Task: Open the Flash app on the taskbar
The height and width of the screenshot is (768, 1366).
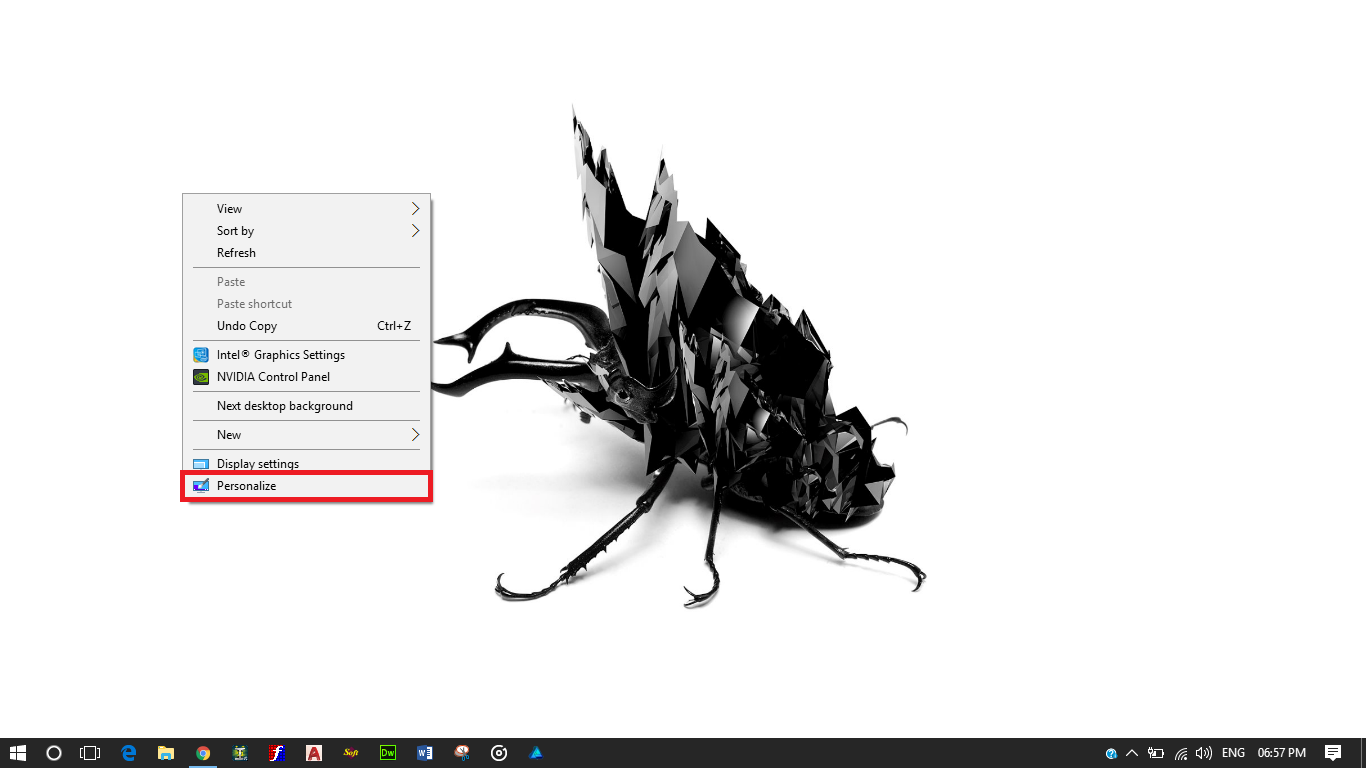Action: pos(277,753)
